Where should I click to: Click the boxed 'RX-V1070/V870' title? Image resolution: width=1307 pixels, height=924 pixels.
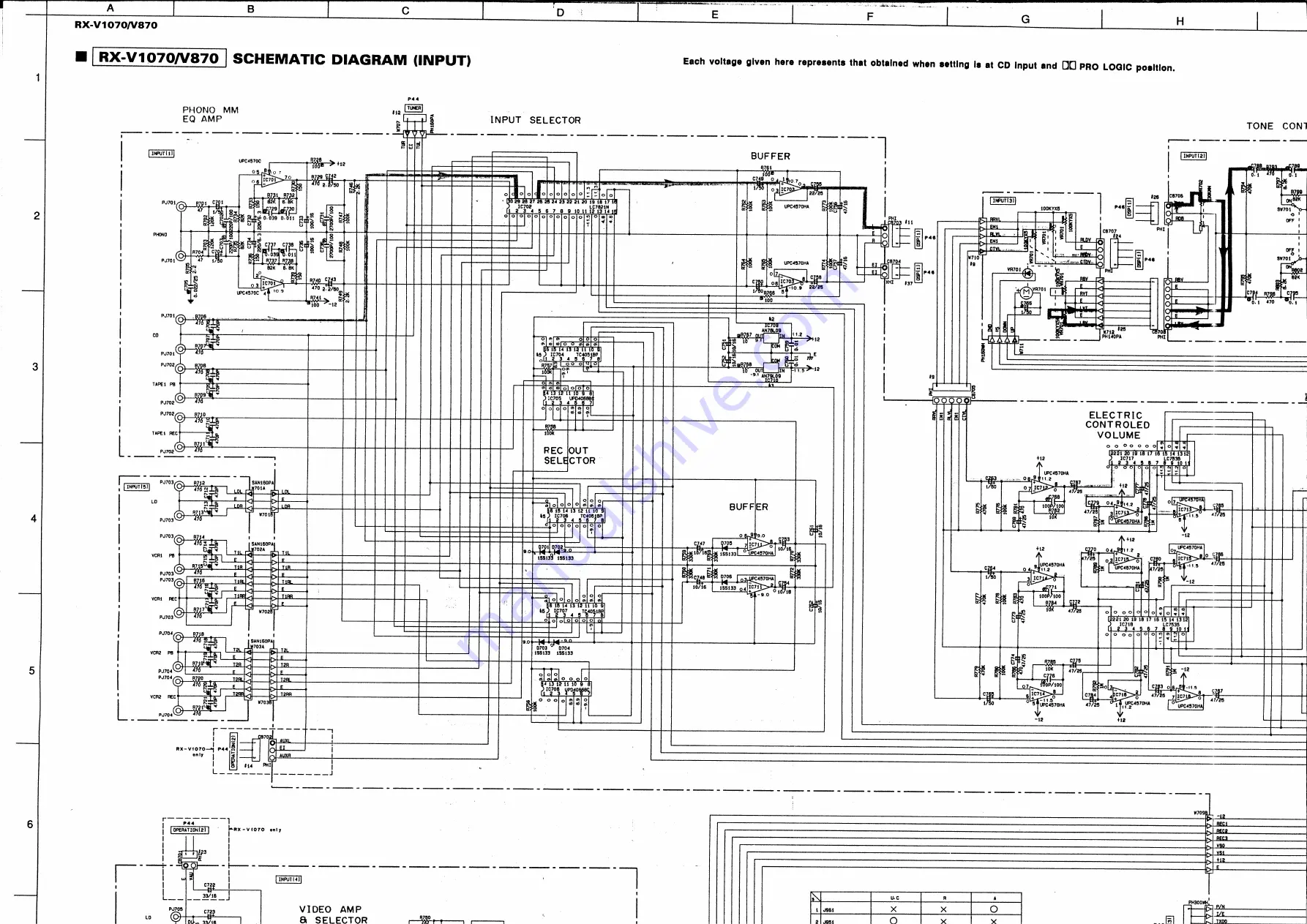pyautogui.click(x=158, y=58)
